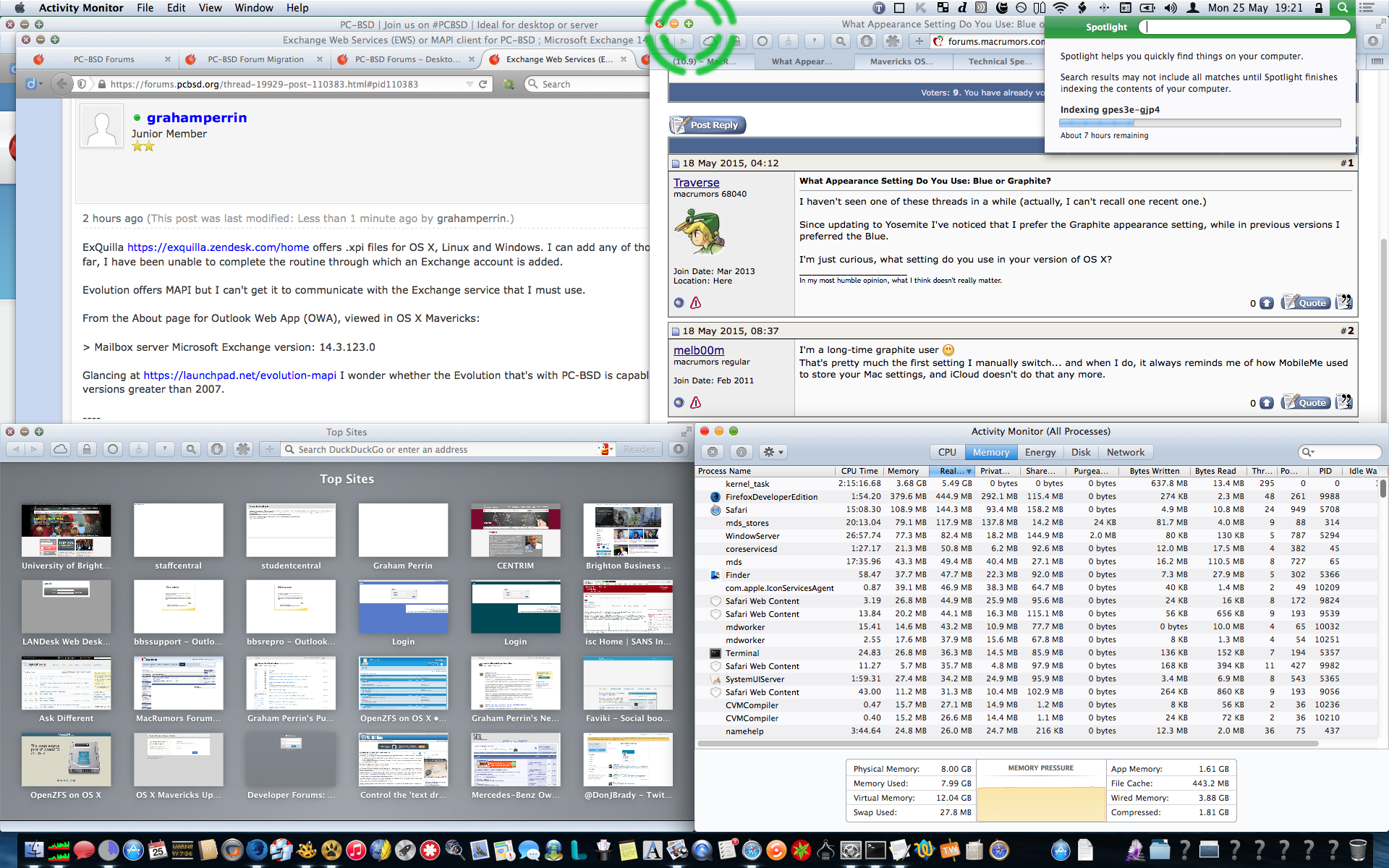Switch to the Disk tab in Activity Monitor

[x=1081, y=452]
